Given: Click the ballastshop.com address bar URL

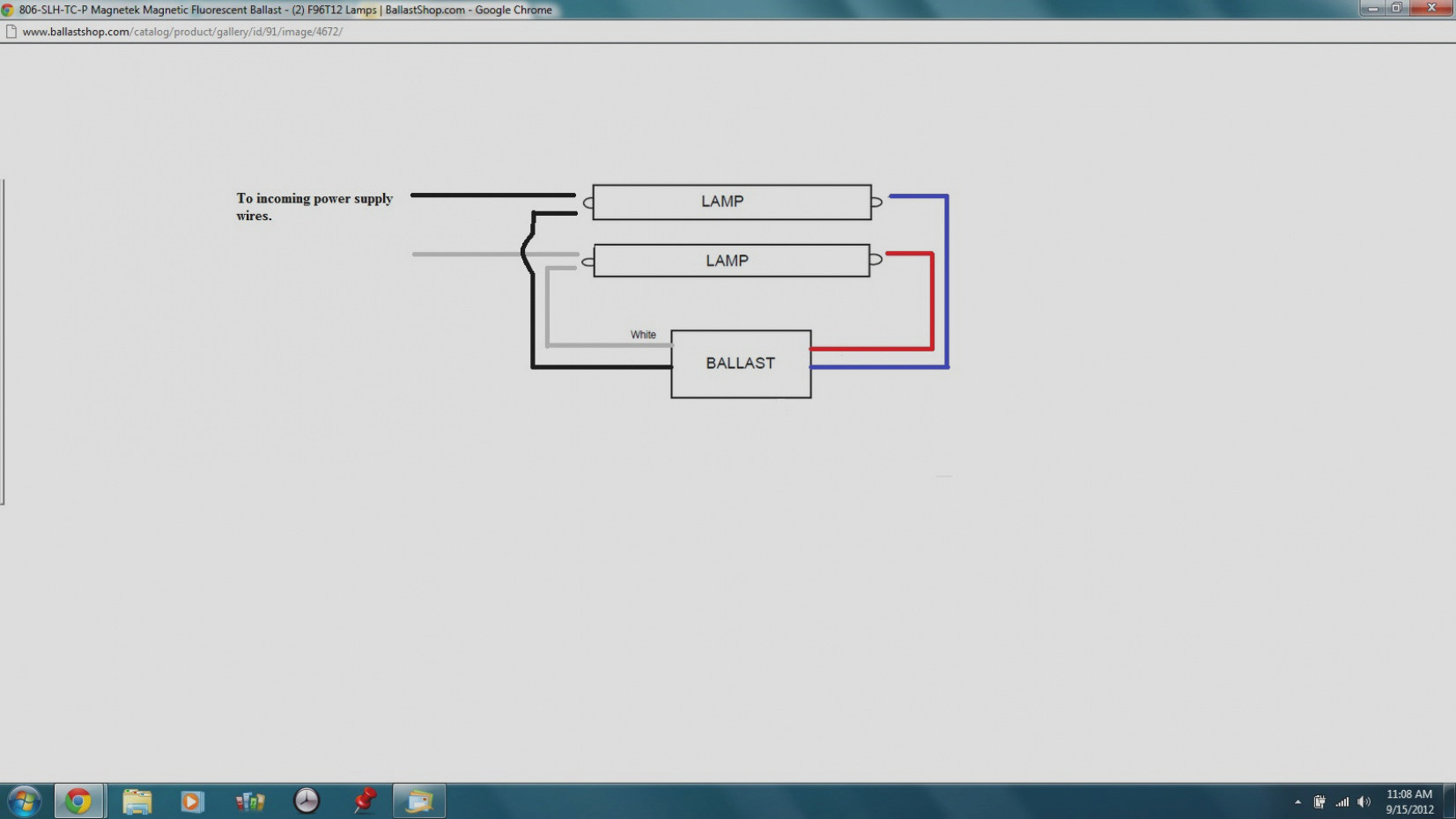Looking at the screenshot, I should (182, 32).
